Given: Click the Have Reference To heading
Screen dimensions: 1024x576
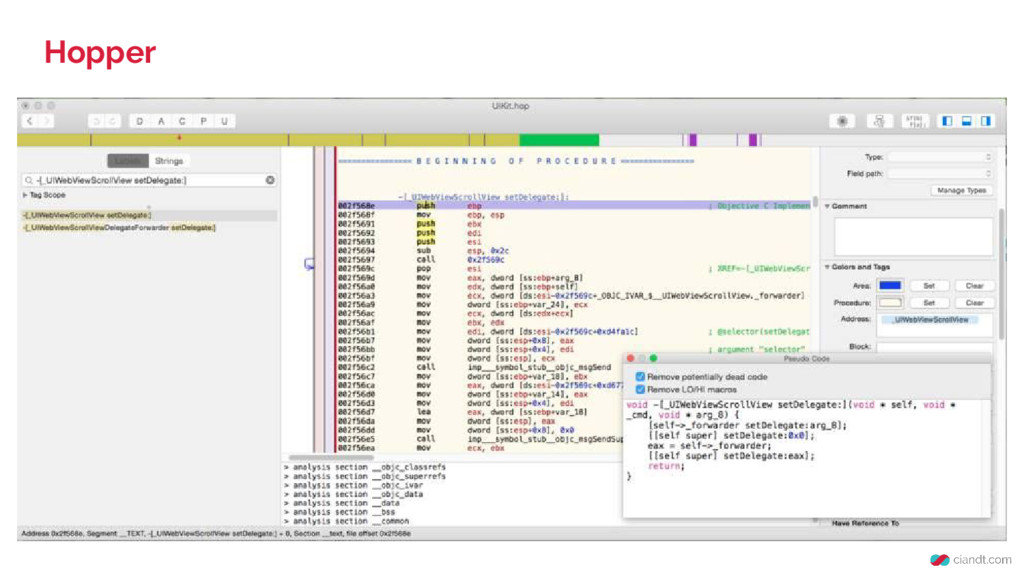Looking at the screenshot, I should (865, 524).
